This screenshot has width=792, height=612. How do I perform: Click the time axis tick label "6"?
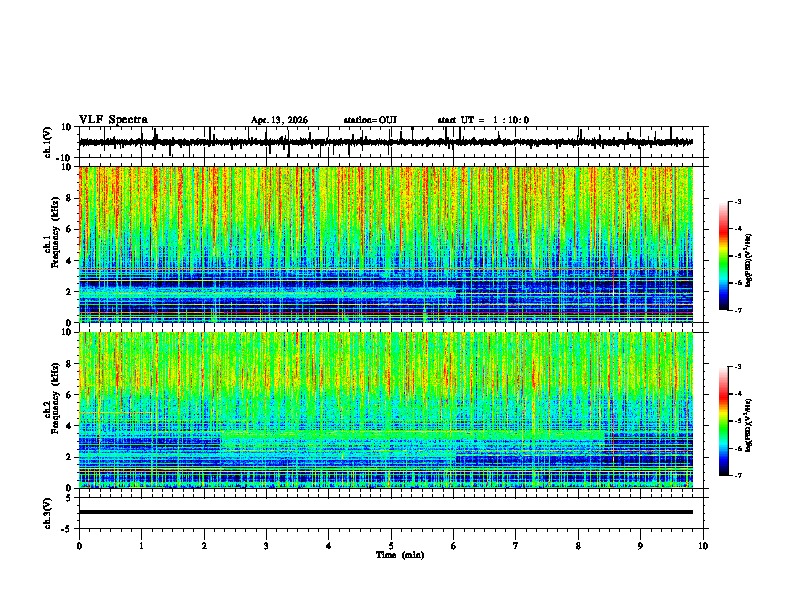point(454,546)
